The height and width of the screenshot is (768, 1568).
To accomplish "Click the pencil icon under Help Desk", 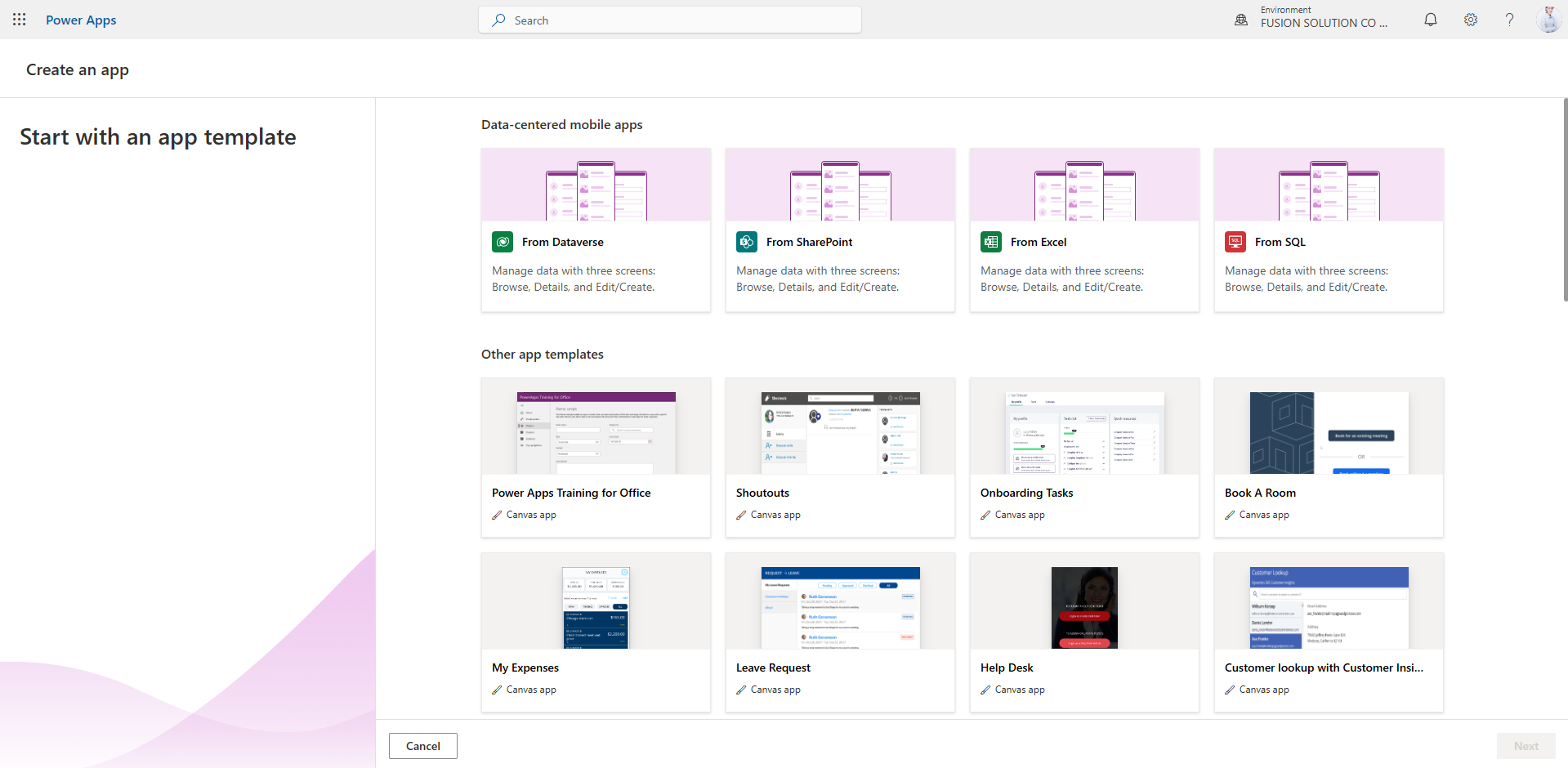I will 985,690.
